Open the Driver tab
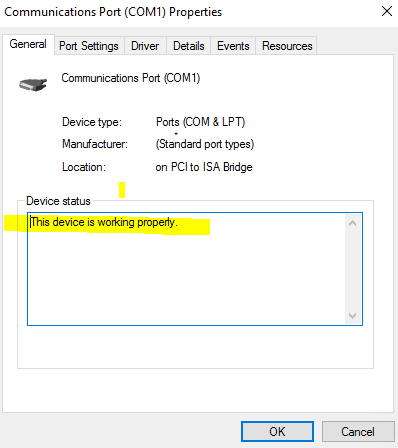398x448 pixels. (145, 46)
